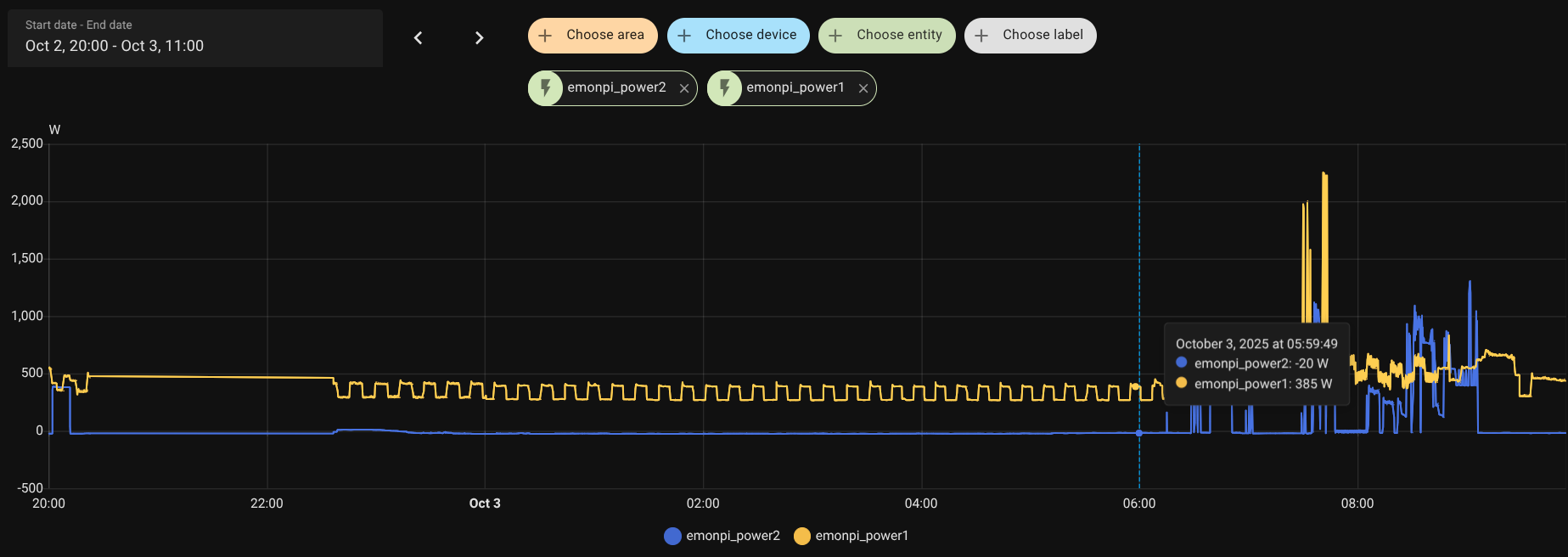Advance to next date range arrow

click(x=480, y=37)
